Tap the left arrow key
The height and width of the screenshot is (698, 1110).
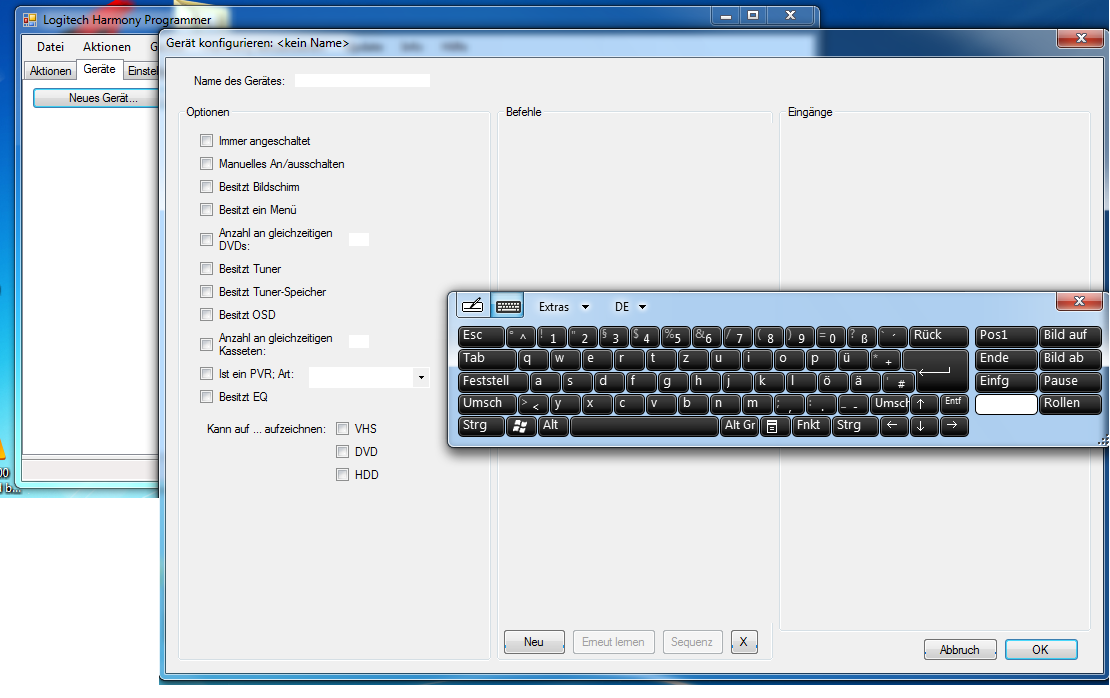coord(892,425)
